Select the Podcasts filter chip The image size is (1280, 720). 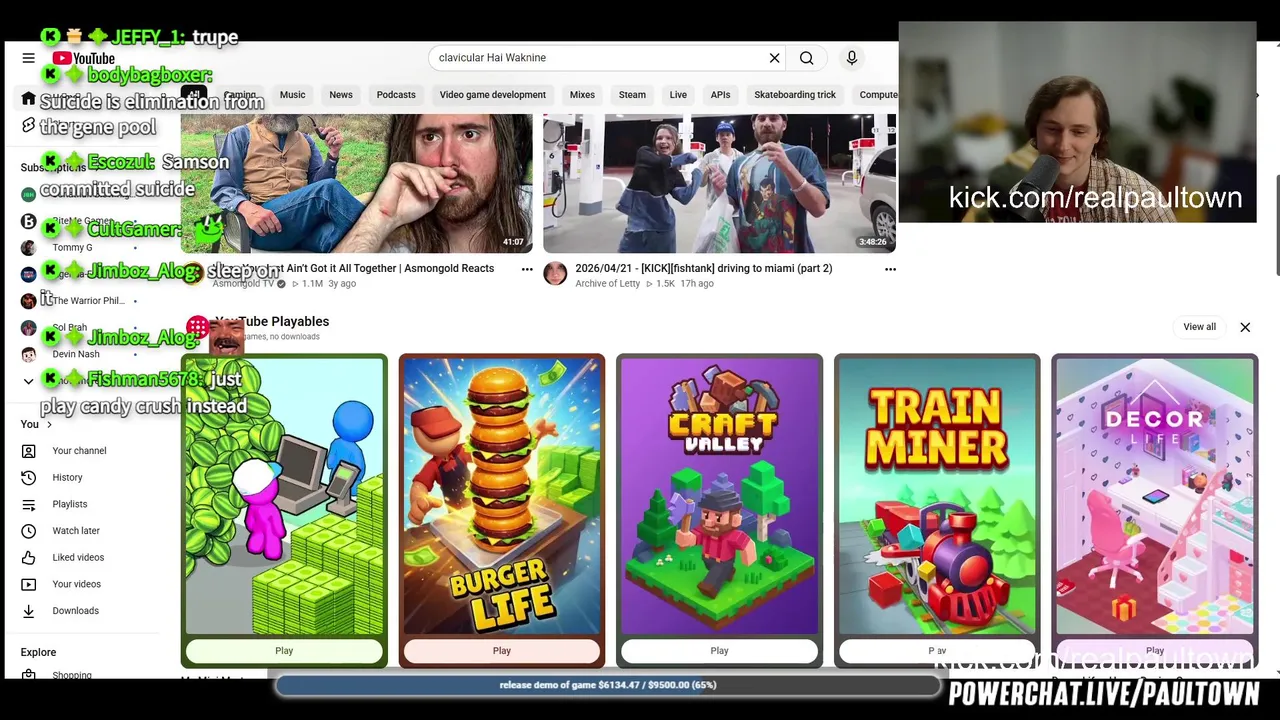pyautogui.click(x=396, y=95)
